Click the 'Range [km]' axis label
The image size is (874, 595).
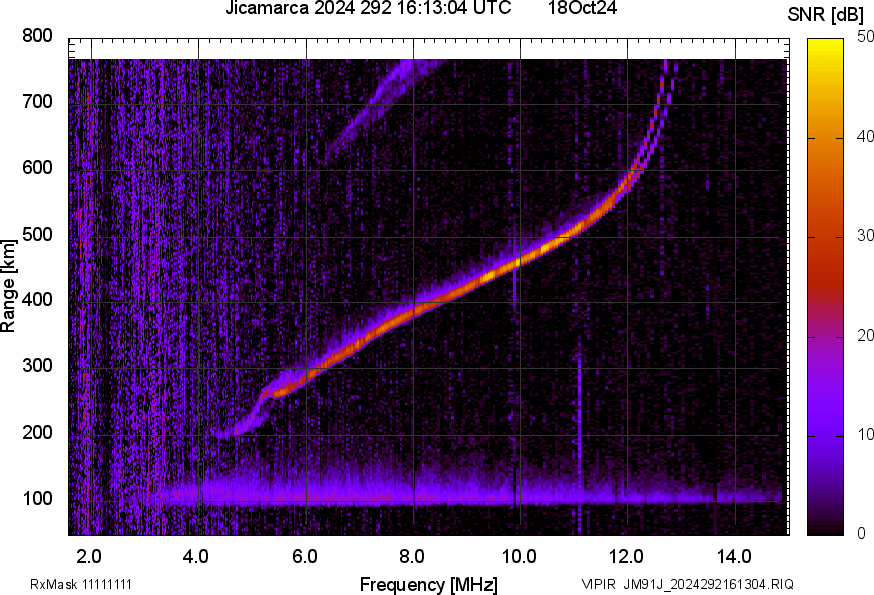[8, 287]
